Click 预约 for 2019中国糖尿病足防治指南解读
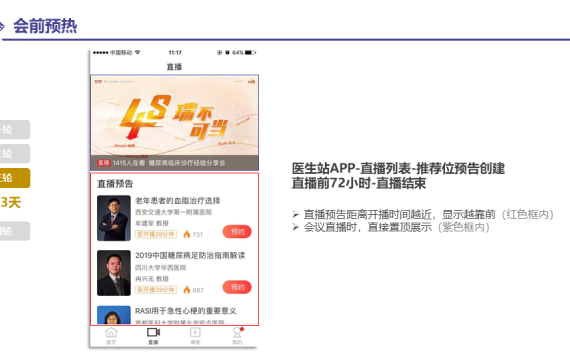 [237, 287]
